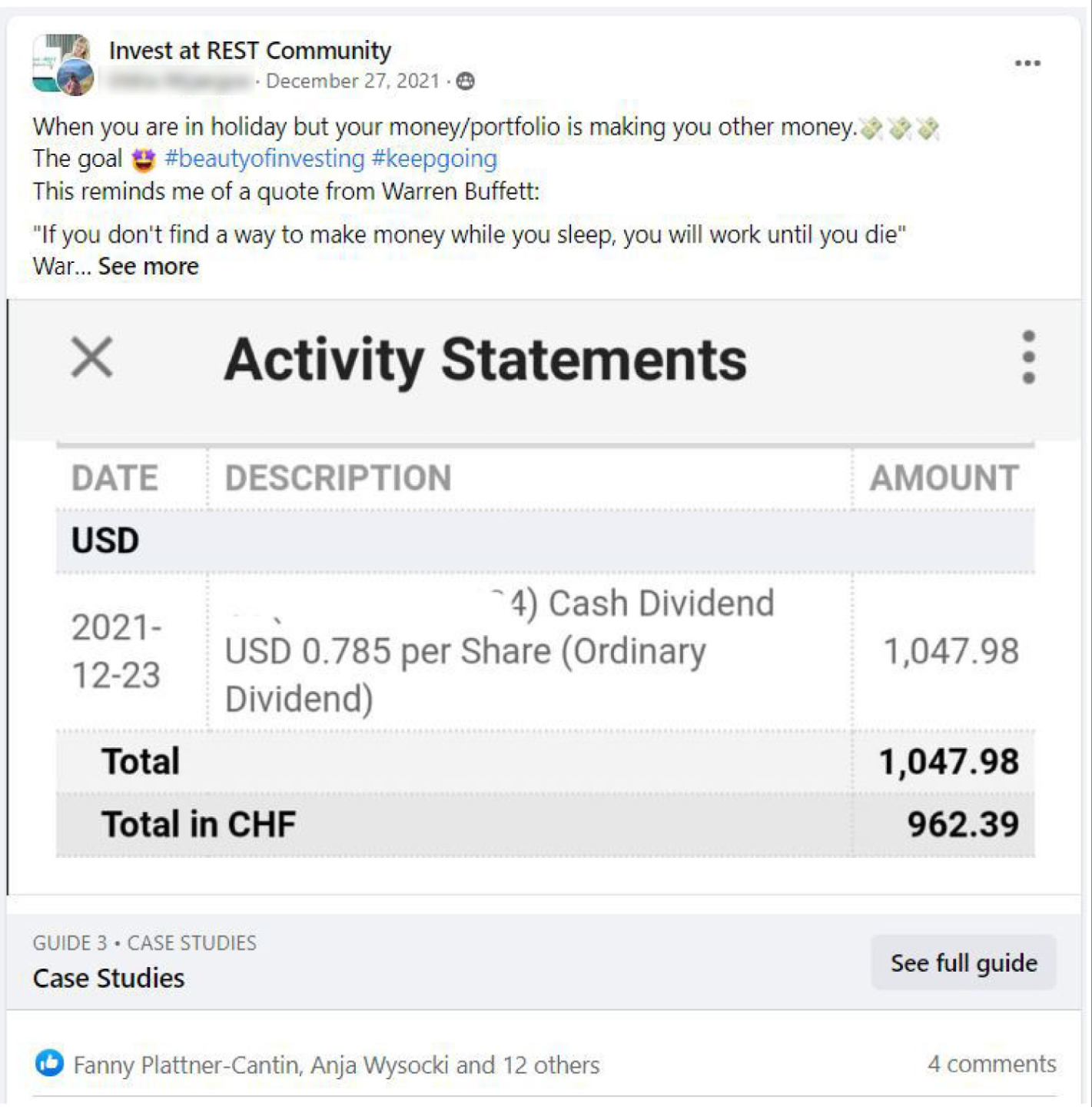The image size is (1092, 1107).
Task: Open the #beautyofinvesting hashtag
Action: pyautogui.click(x=264, y=158)
